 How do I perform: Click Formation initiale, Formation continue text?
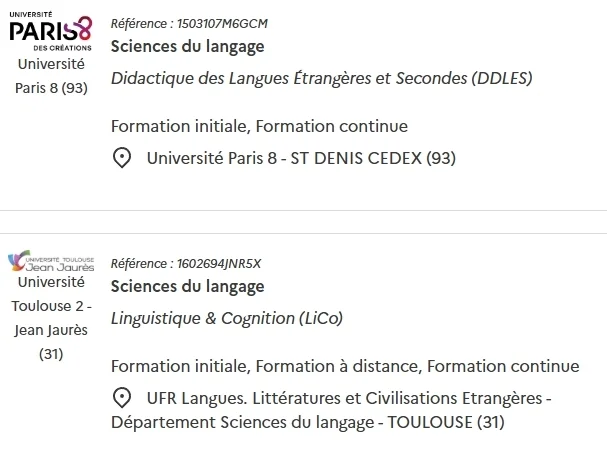[x=259, y=126]
